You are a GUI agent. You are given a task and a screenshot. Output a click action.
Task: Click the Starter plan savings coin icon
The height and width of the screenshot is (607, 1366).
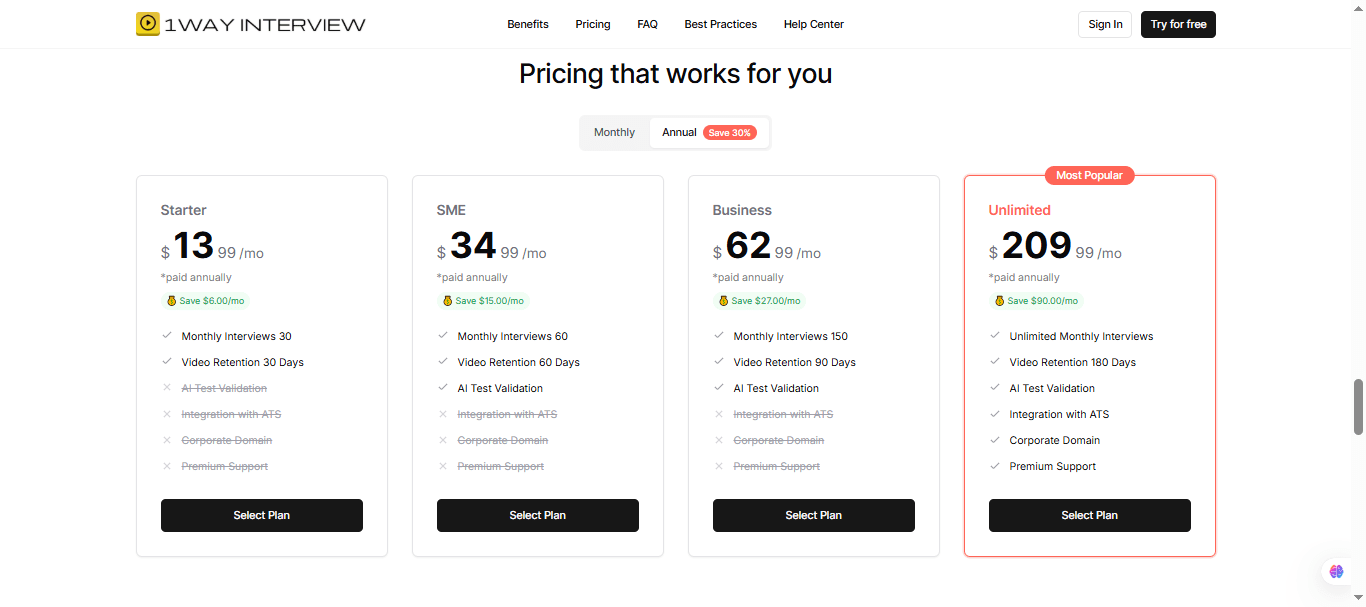coord(171,301)
